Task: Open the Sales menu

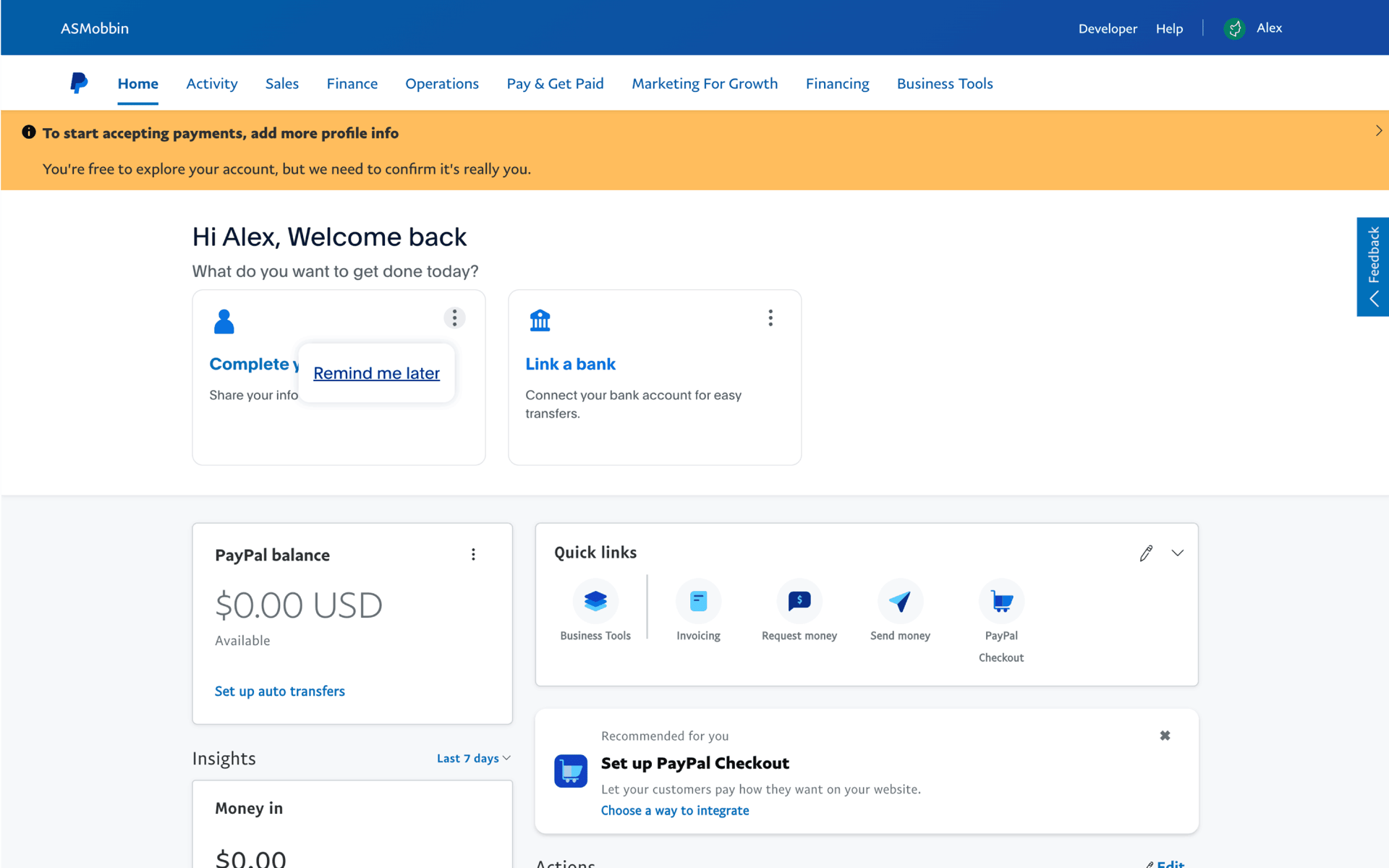Action: click(282, 84)
